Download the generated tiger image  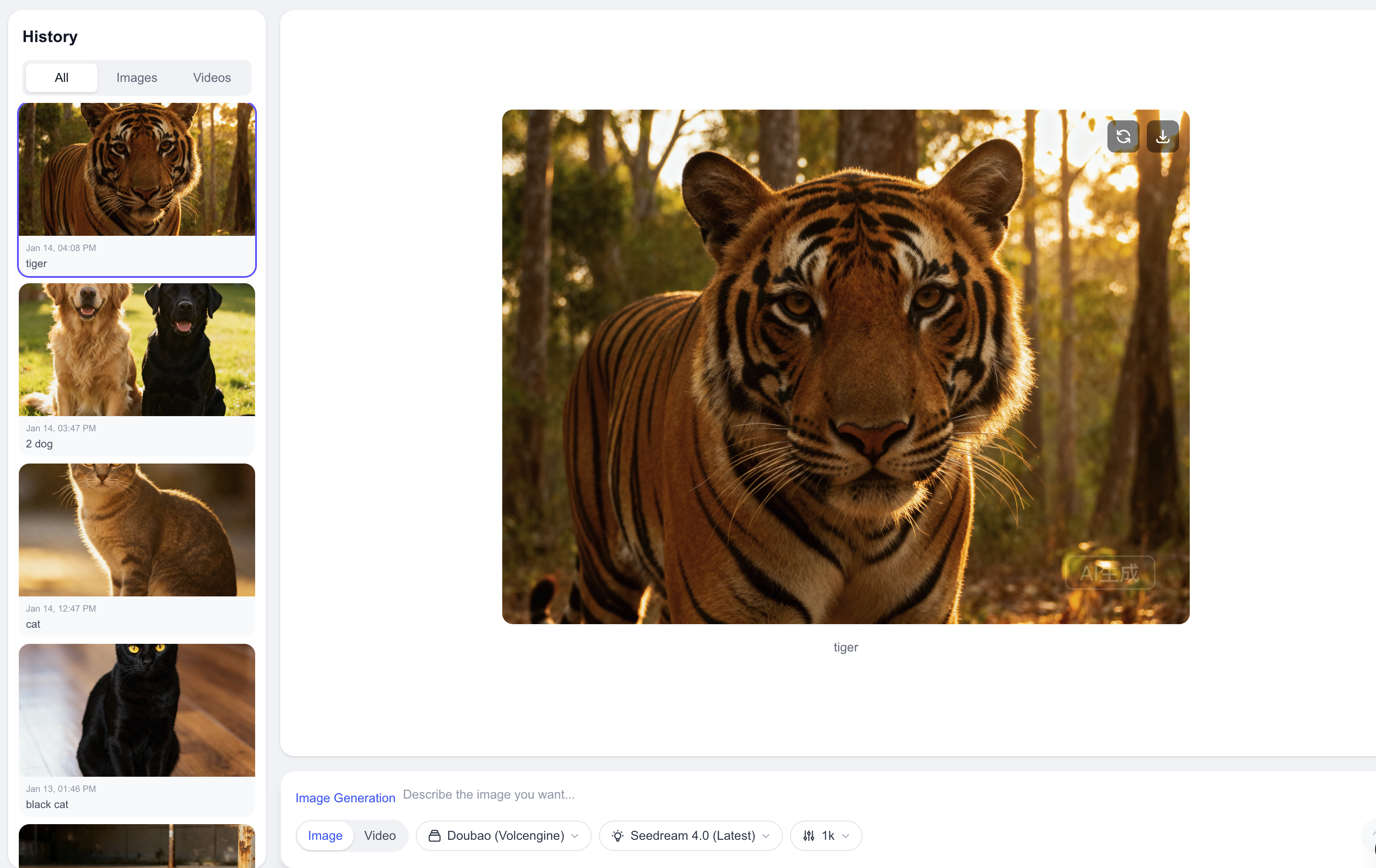1162,136
